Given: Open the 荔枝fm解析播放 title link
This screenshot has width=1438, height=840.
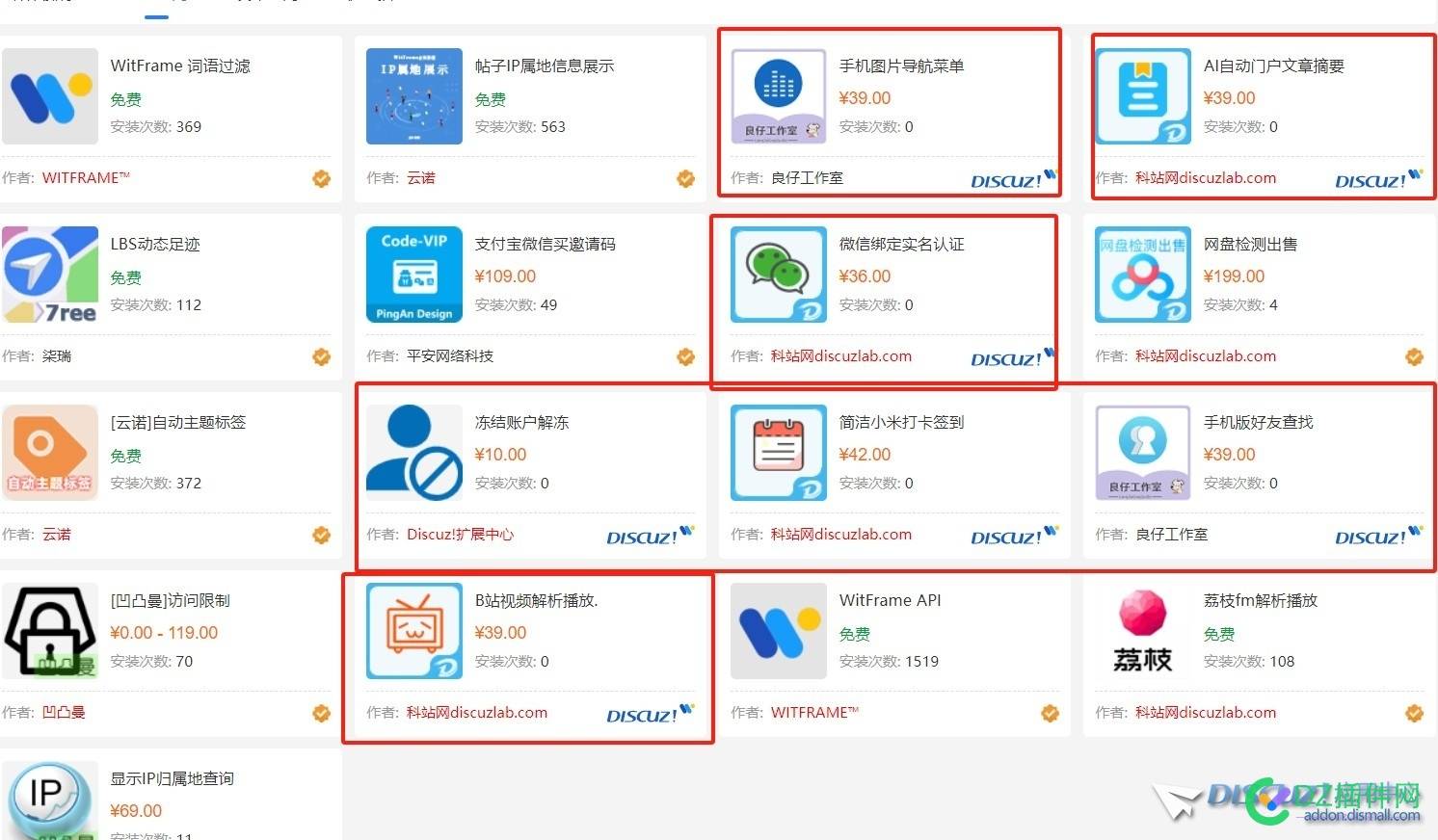Looking at the screenshot, I should click(1261, 600).
